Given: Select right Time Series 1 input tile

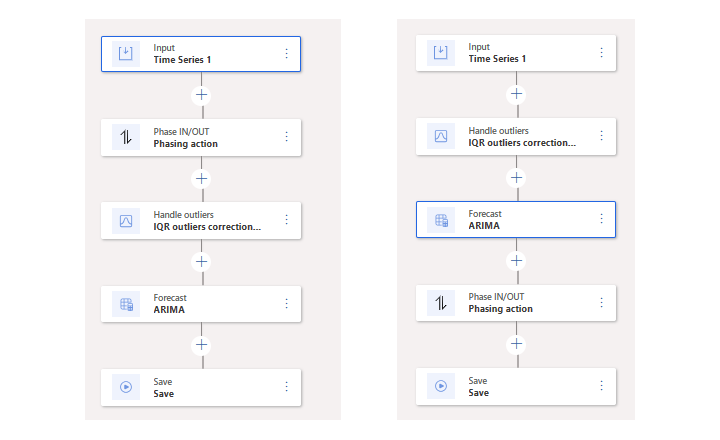Looking at the screenshot, I should pos(520,53).
